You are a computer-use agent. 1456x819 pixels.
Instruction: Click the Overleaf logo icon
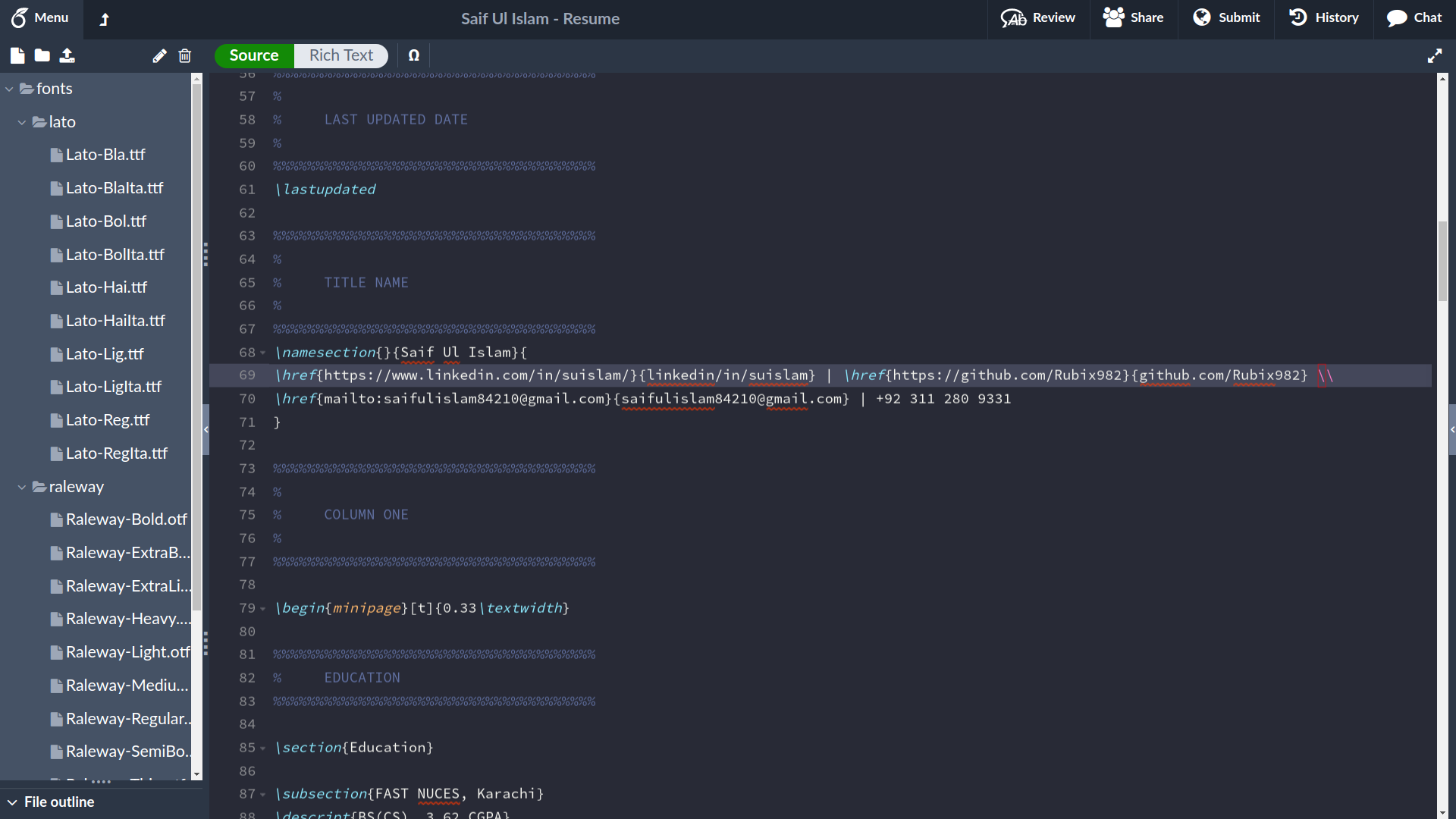pos(19,17)
